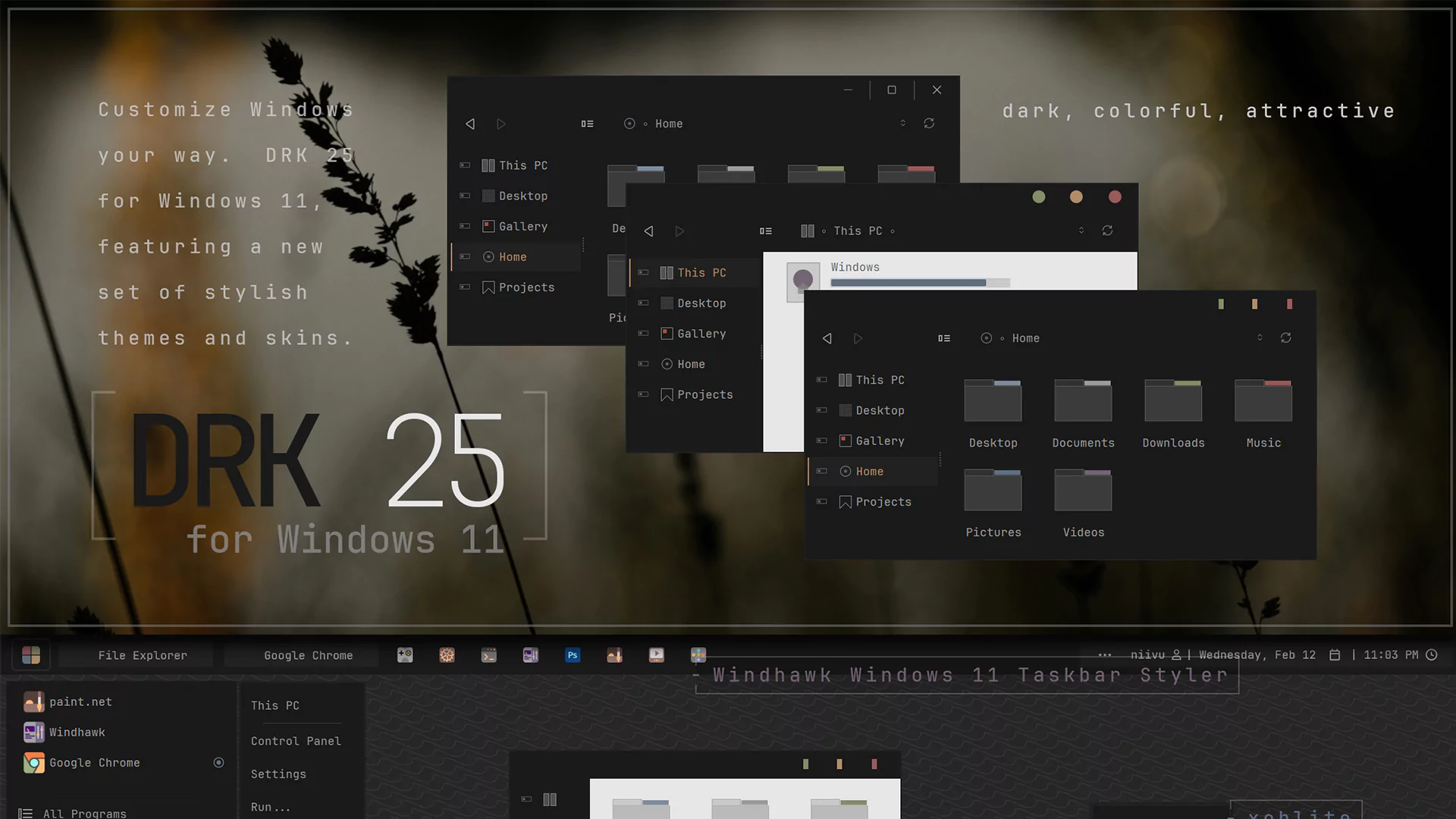Open the layout view icon in the Home window toolbar

[944, 338]
